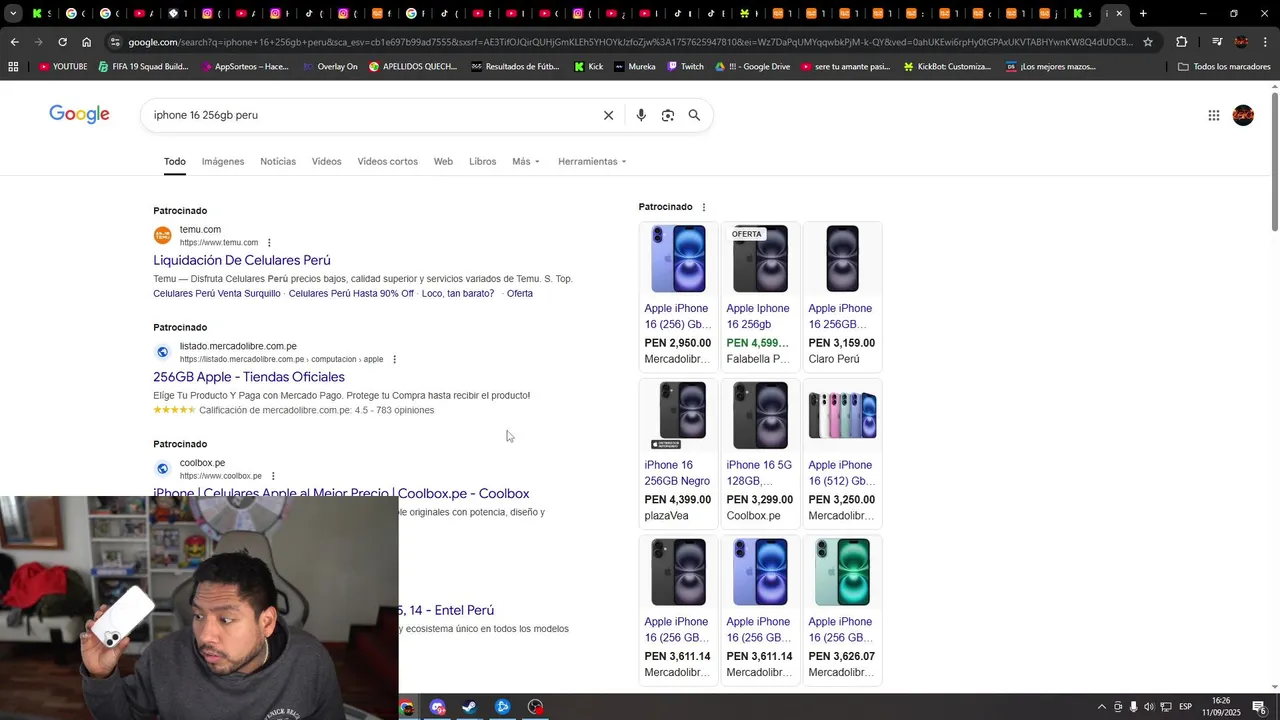The image size is (1280, 720).
Task: Switch to the Web tab
Action: (443, 161)
